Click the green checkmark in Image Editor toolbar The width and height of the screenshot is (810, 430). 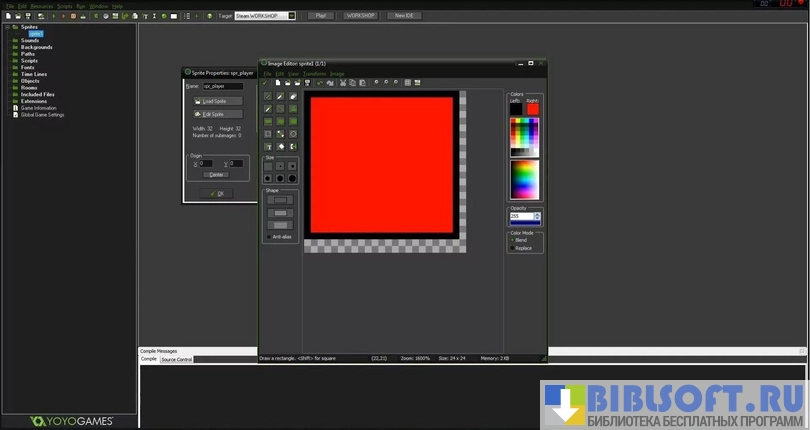(x=265, y=83)
